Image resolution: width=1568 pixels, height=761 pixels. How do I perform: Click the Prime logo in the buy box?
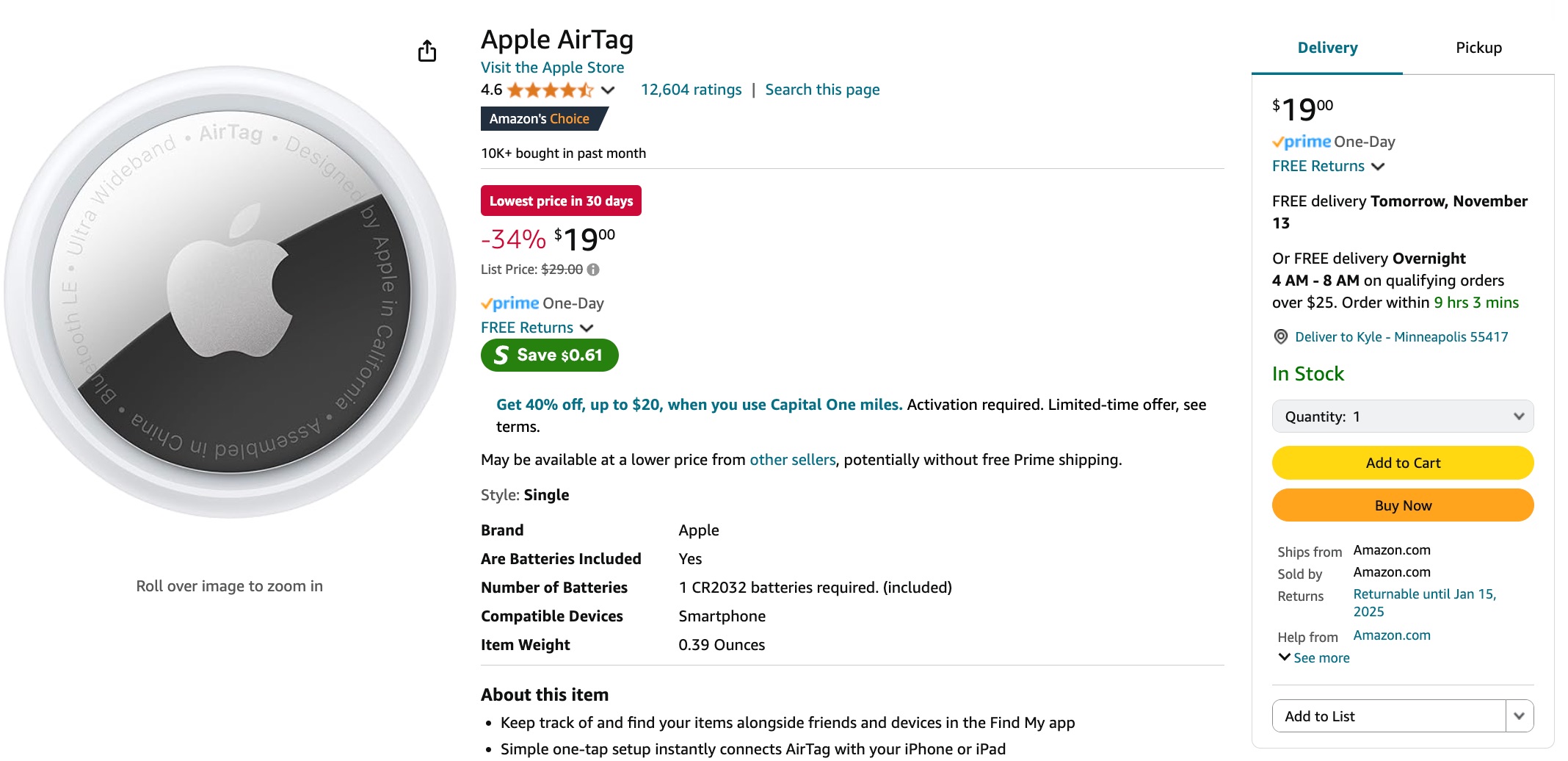pyautogui.click(x=1301, y=141)
